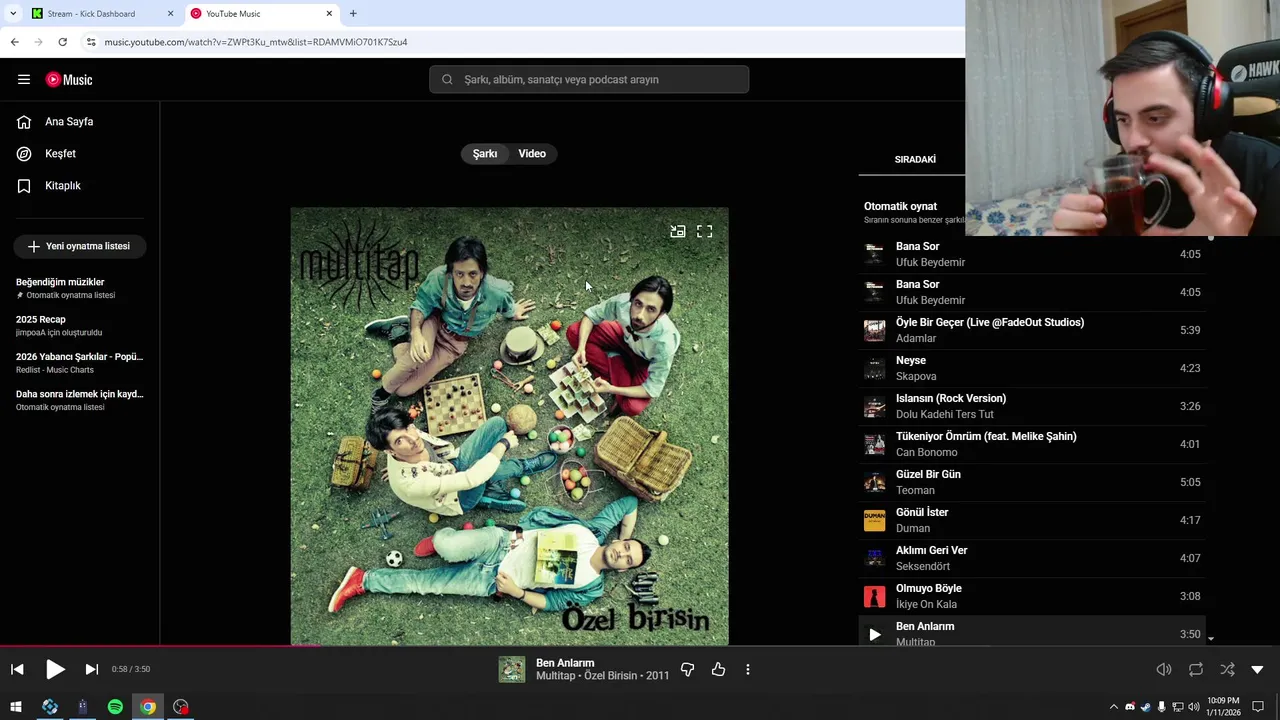This screenshot has width=1280, height=720.
Task: Toggle repeat mode
Action: [1196, 669]
